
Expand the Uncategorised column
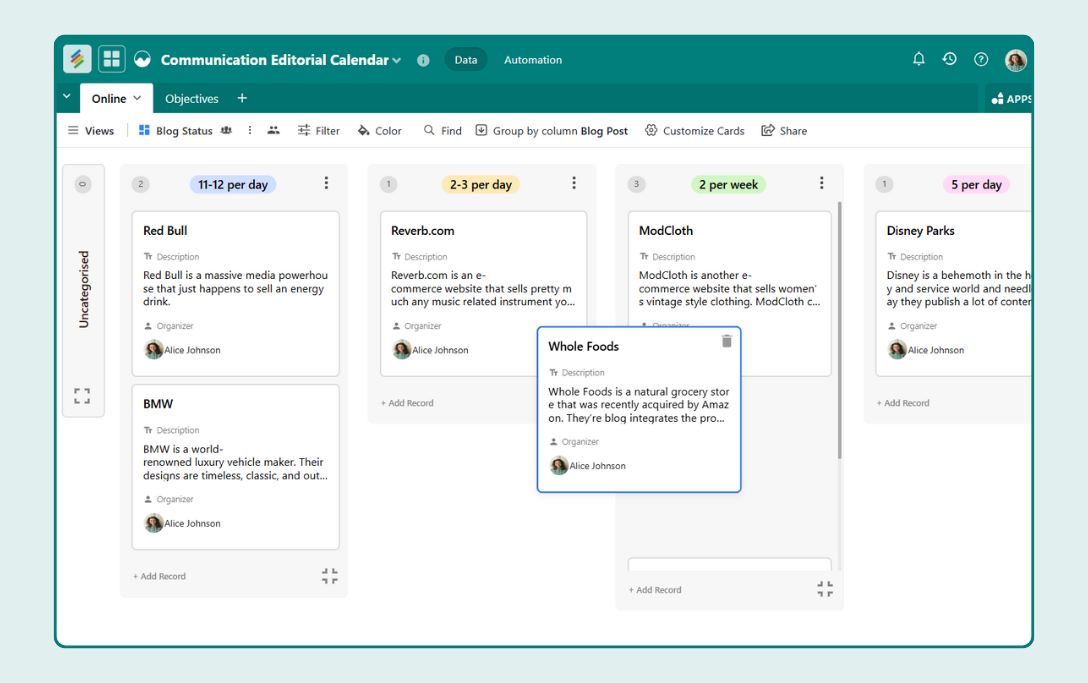click(82, 396)
